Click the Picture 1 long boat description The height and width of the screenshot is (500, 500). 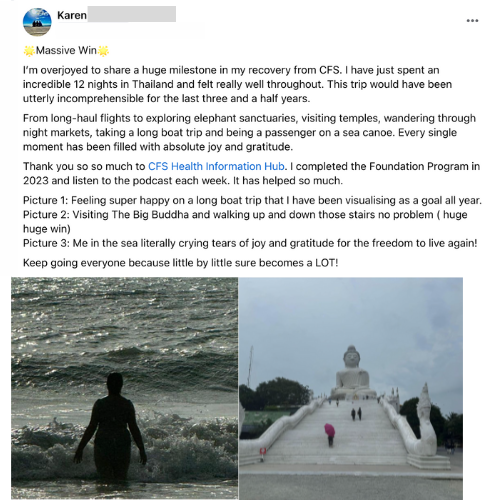[252, 200]
